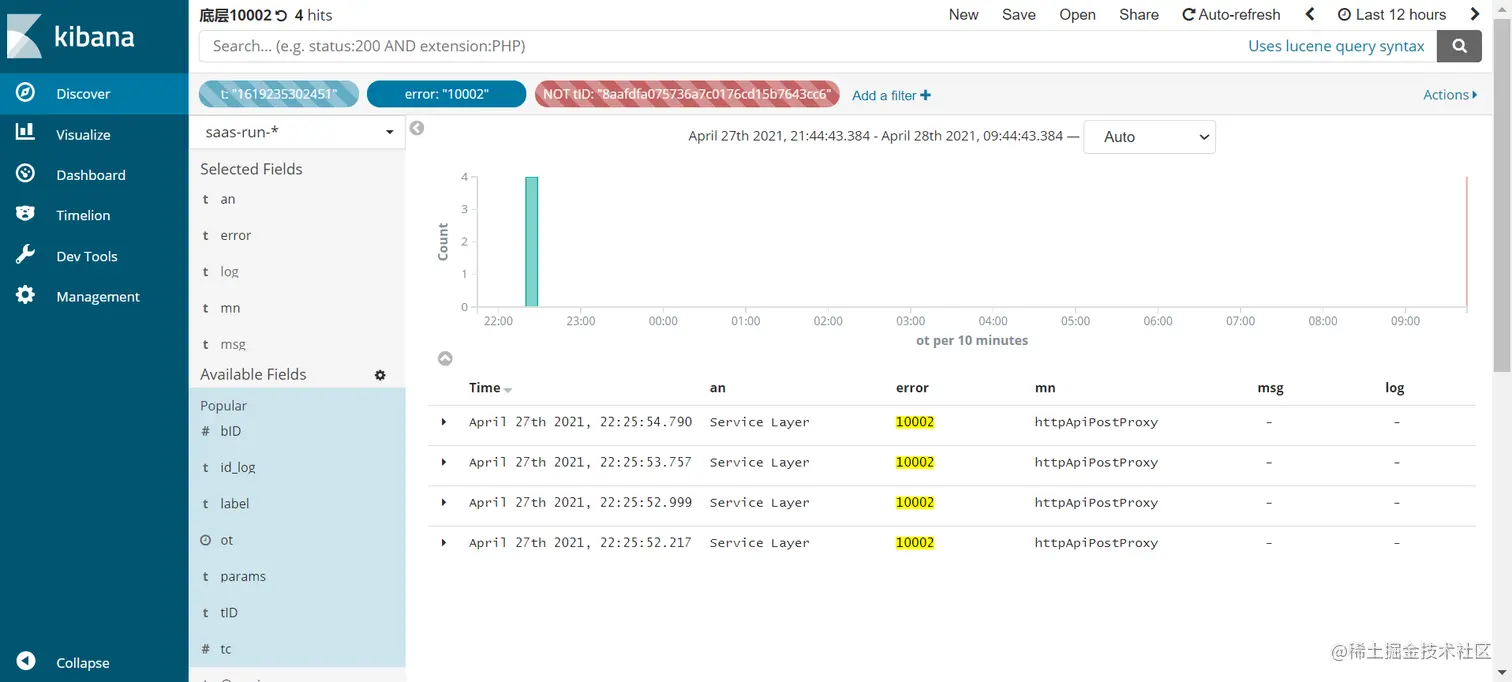
Task: Expand the 22:25:52.217 log row
Action: pyautogui.click(x=444, y=542)
